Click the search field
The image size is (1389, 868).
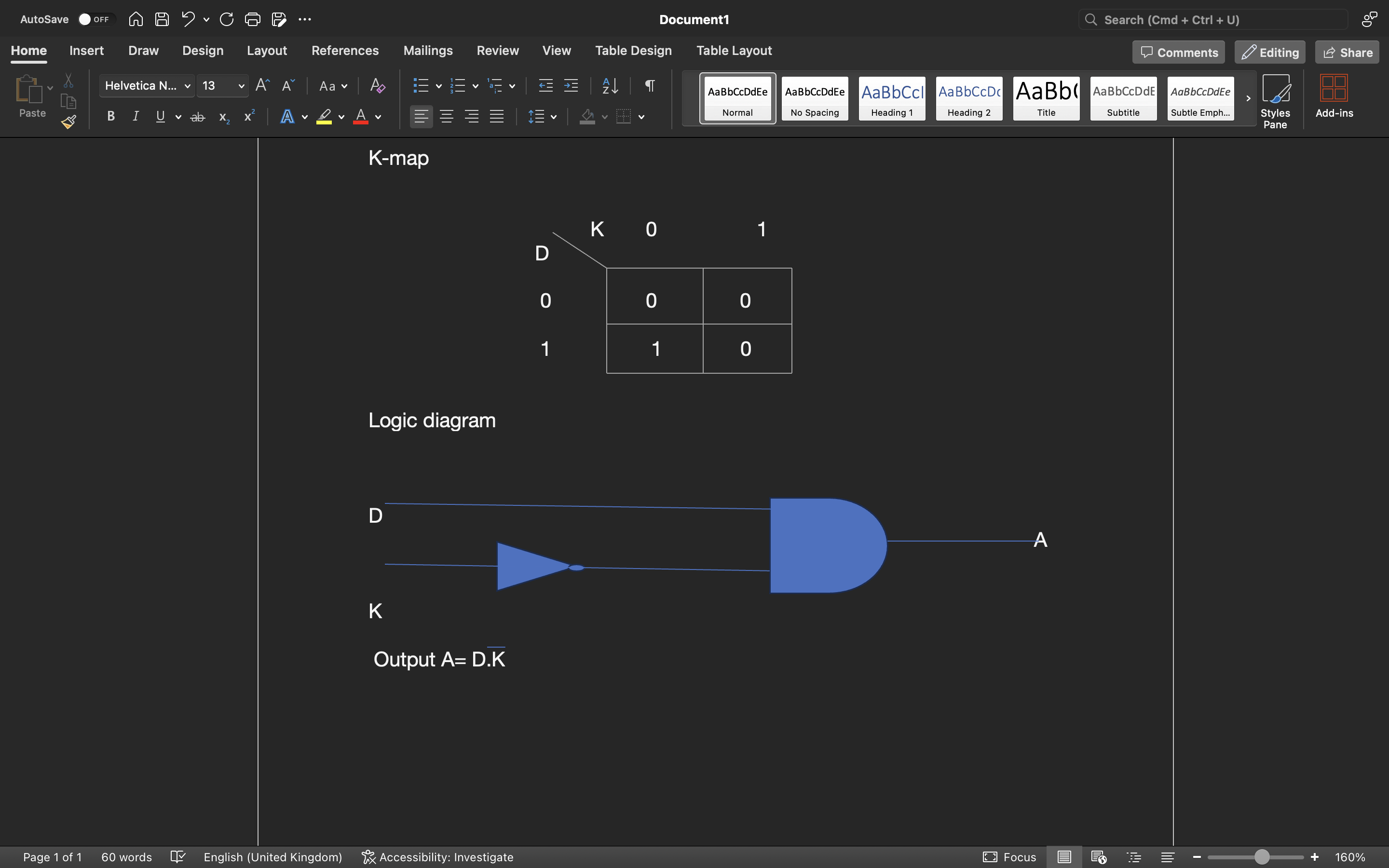pos(1213,19)
